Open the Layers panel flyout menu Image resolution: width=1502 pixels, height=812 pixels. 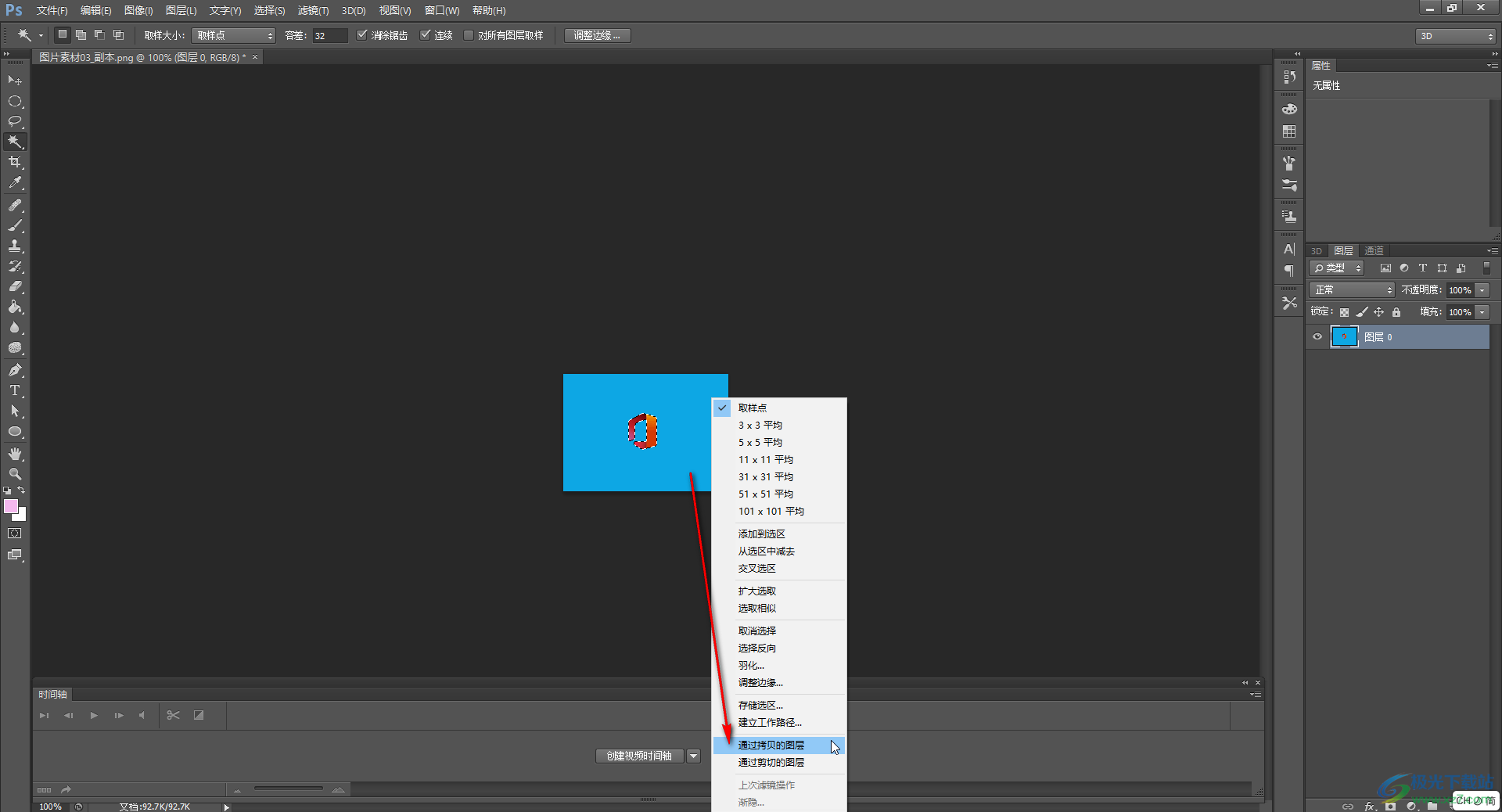click(1493, 251)
